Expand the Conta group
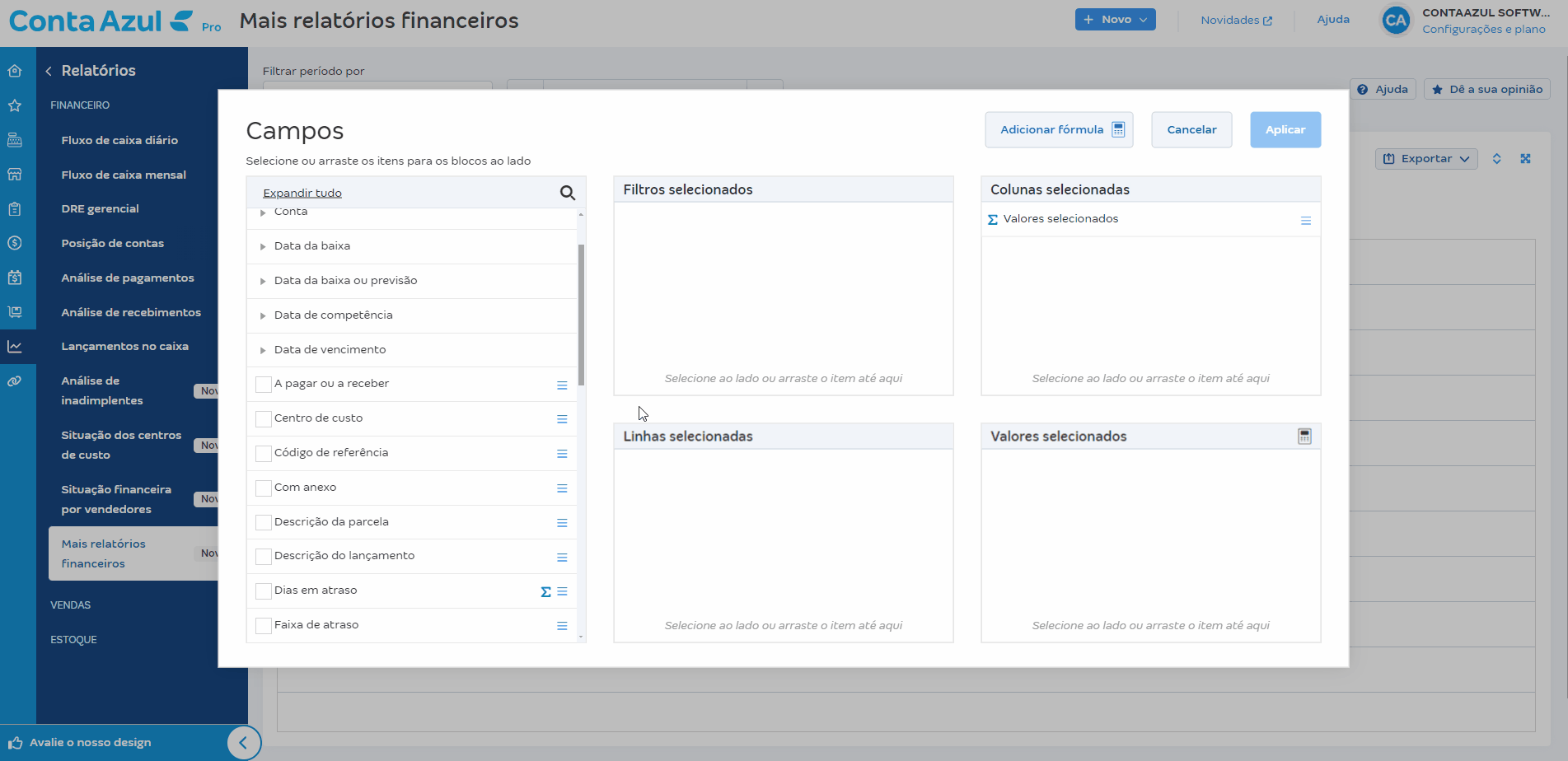 tap(263, 212)
